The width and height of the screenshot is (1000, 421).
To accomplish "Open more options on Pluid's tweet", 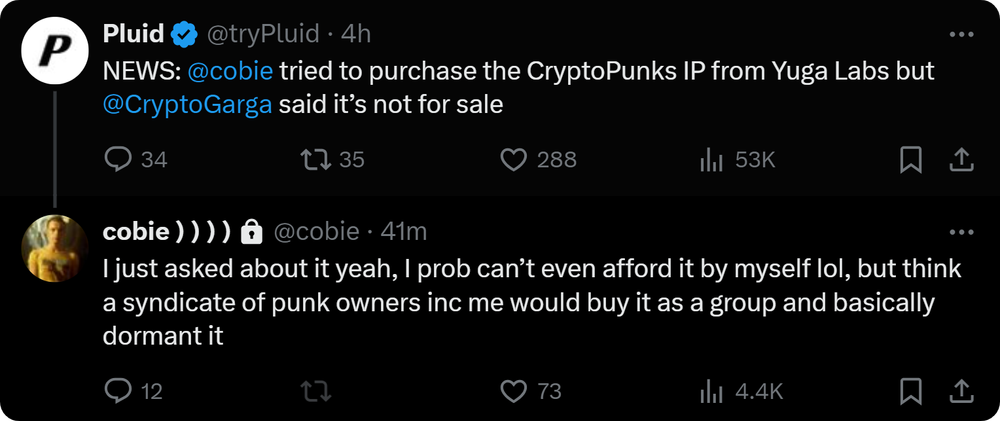I will 960,34.
